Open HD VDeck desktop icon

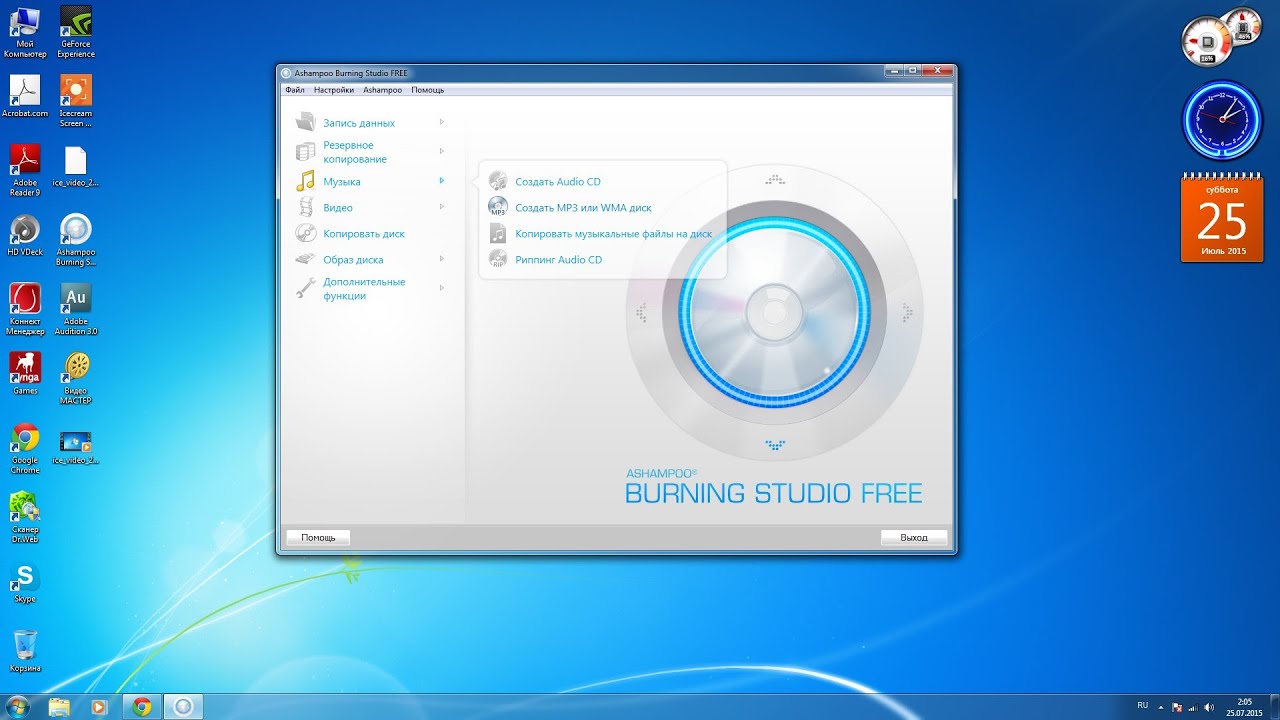pos(25,235)
